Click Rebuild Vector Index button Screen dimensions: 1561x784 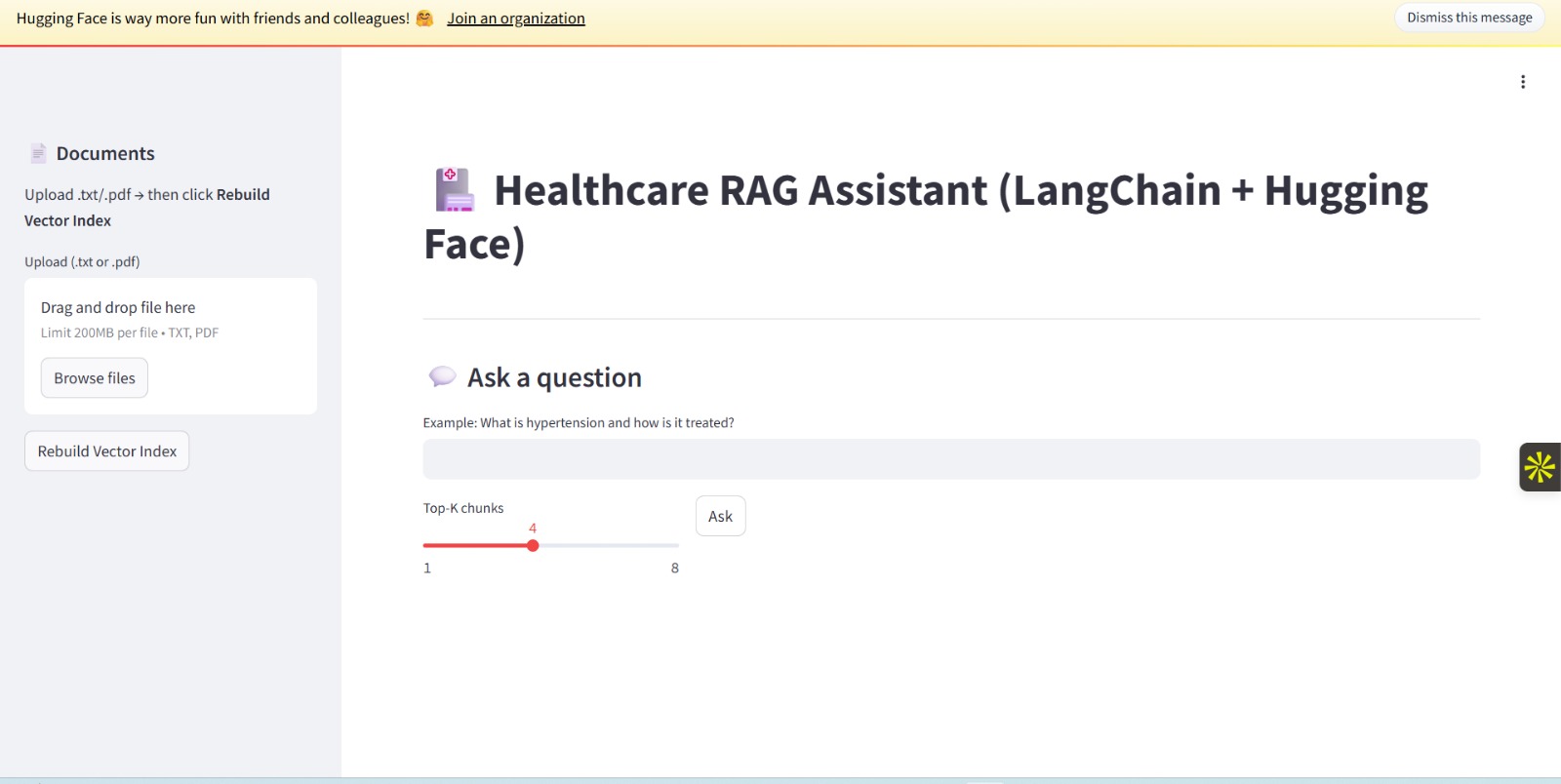tap(107, 451)
